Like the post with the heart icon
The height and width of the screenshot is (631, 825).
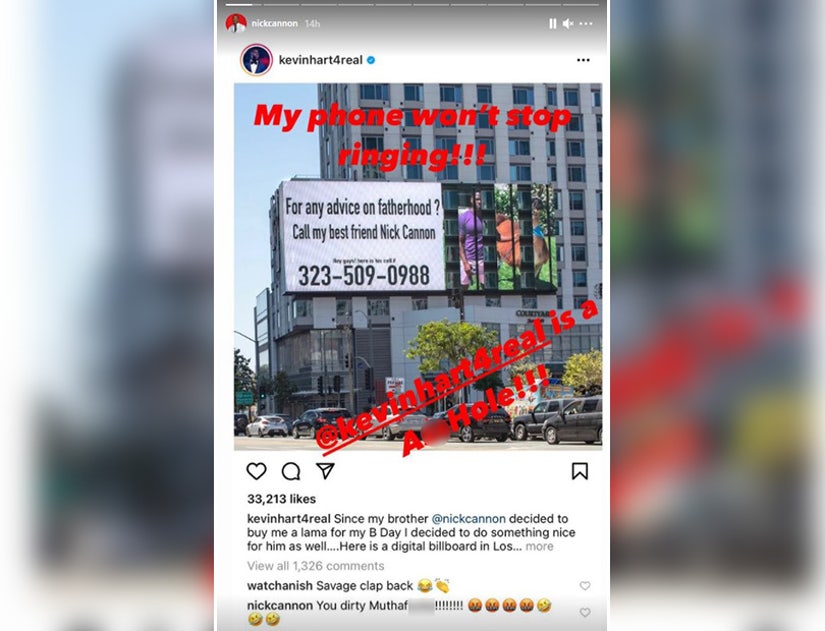(x=256, y=471)
